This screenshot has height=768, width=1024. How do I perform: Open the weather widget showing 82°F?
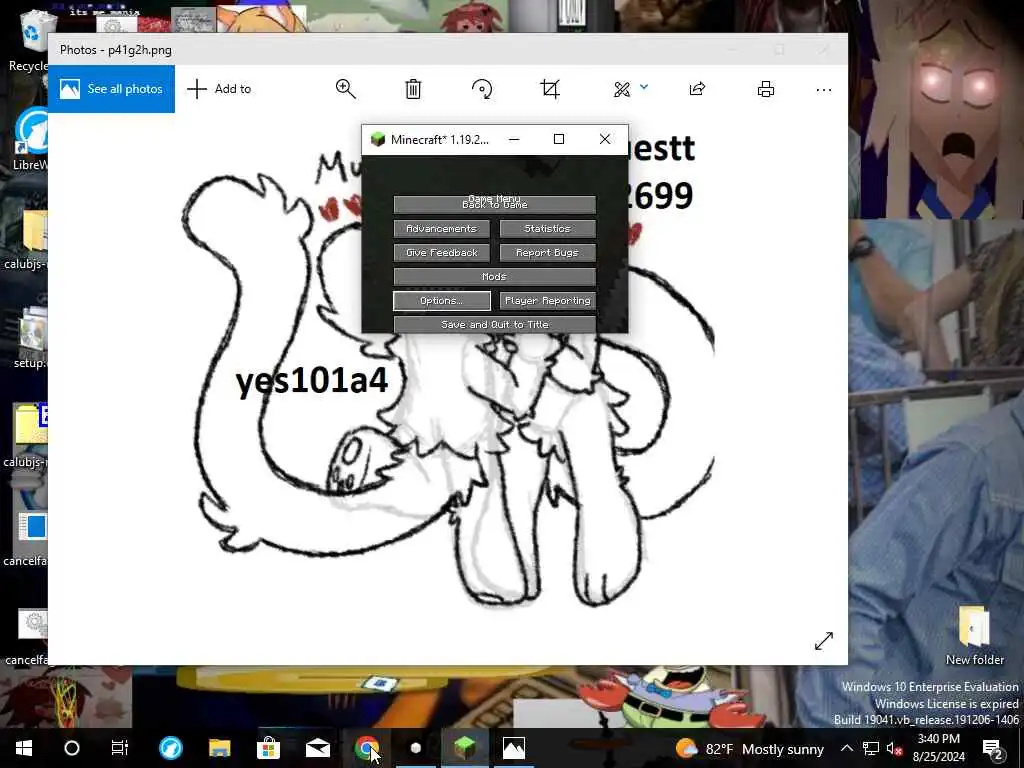click(x=749, y=748)
